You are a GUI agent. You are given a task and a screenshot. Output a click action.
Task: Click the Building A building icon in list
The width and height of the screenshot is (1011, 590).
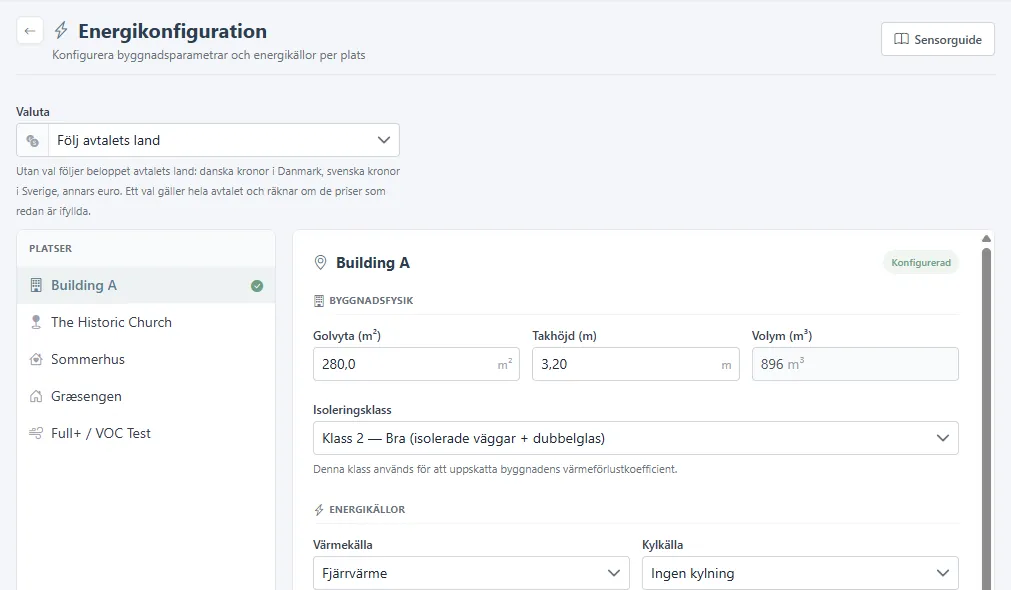(36, 286)
